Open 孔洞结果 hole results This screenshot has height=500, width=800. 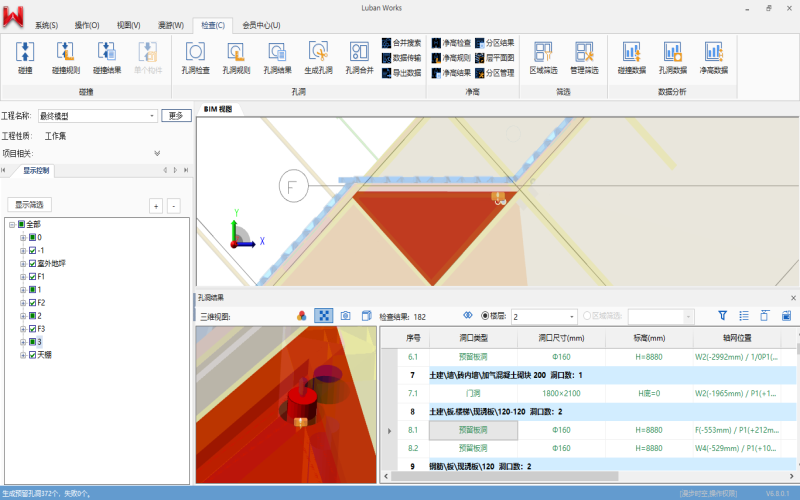pyautogui.click(x=278, y=58)
